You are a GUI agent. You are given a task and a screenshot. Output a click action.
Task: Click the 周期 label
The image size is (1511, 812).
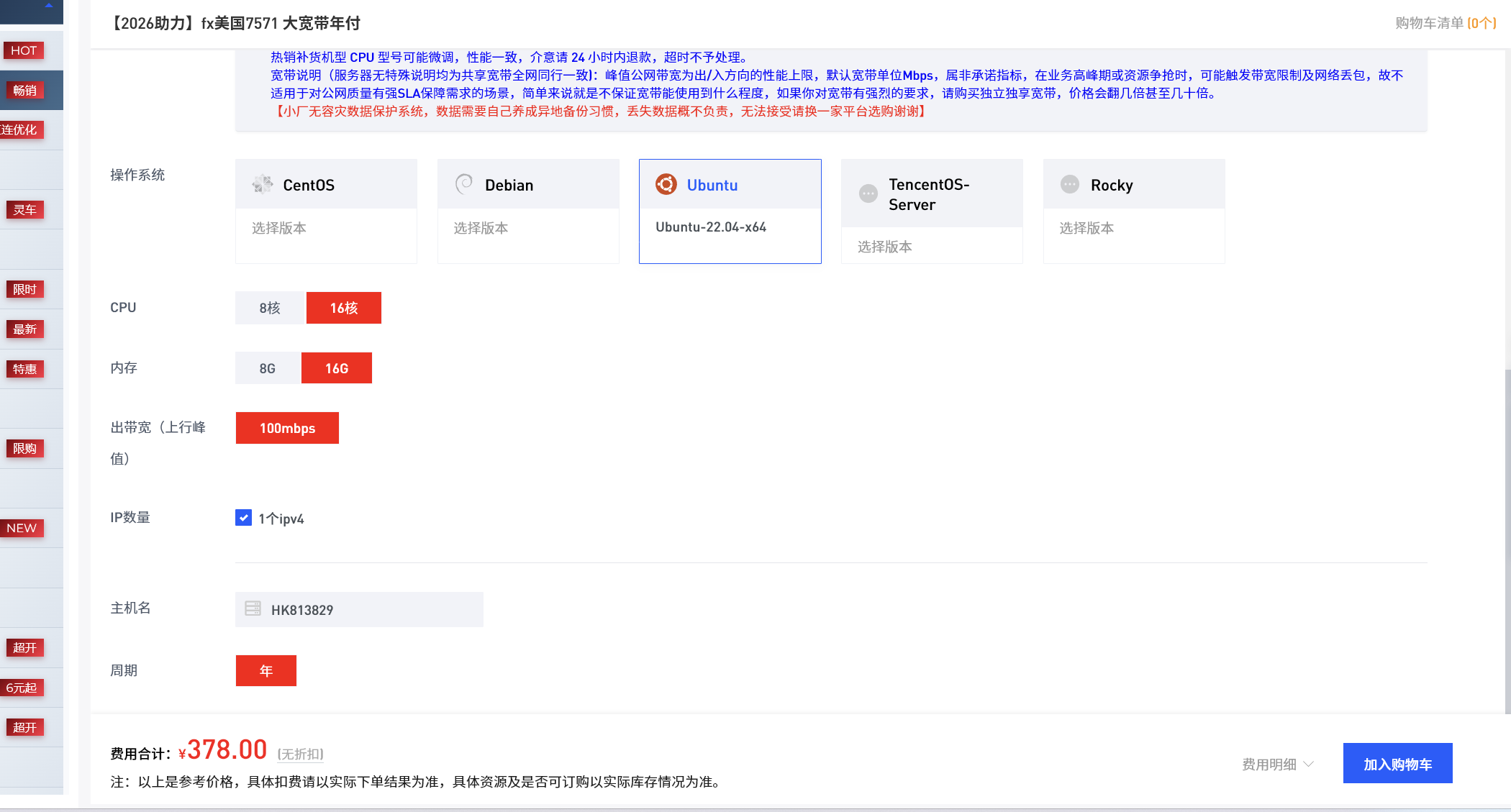click(x=124, y=670)
